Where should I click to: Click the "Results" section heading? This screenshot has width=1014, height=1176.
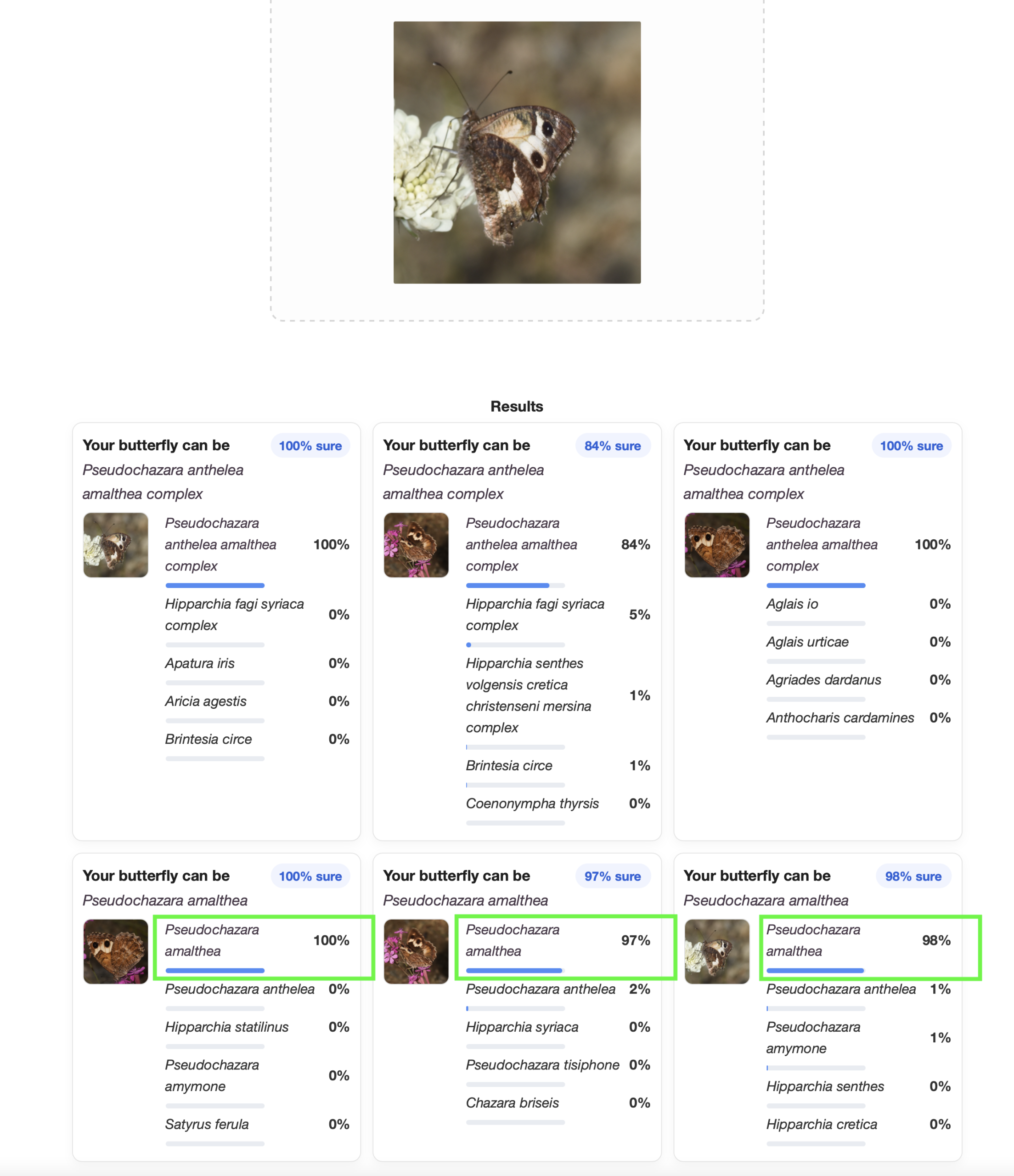(x=516, y=407)
